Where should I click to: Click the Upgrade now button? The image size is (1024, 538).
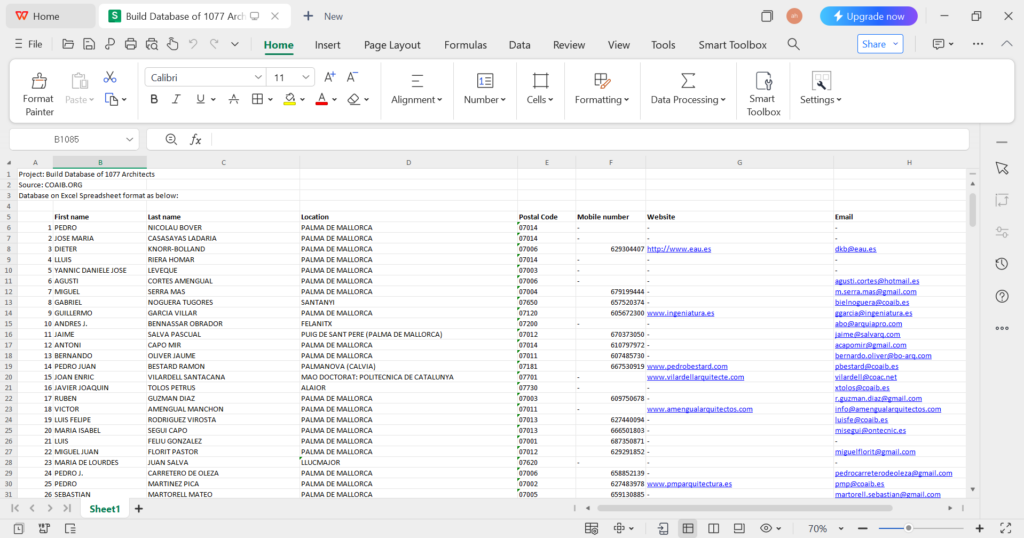pyautogui.click(x=869, y=16)
